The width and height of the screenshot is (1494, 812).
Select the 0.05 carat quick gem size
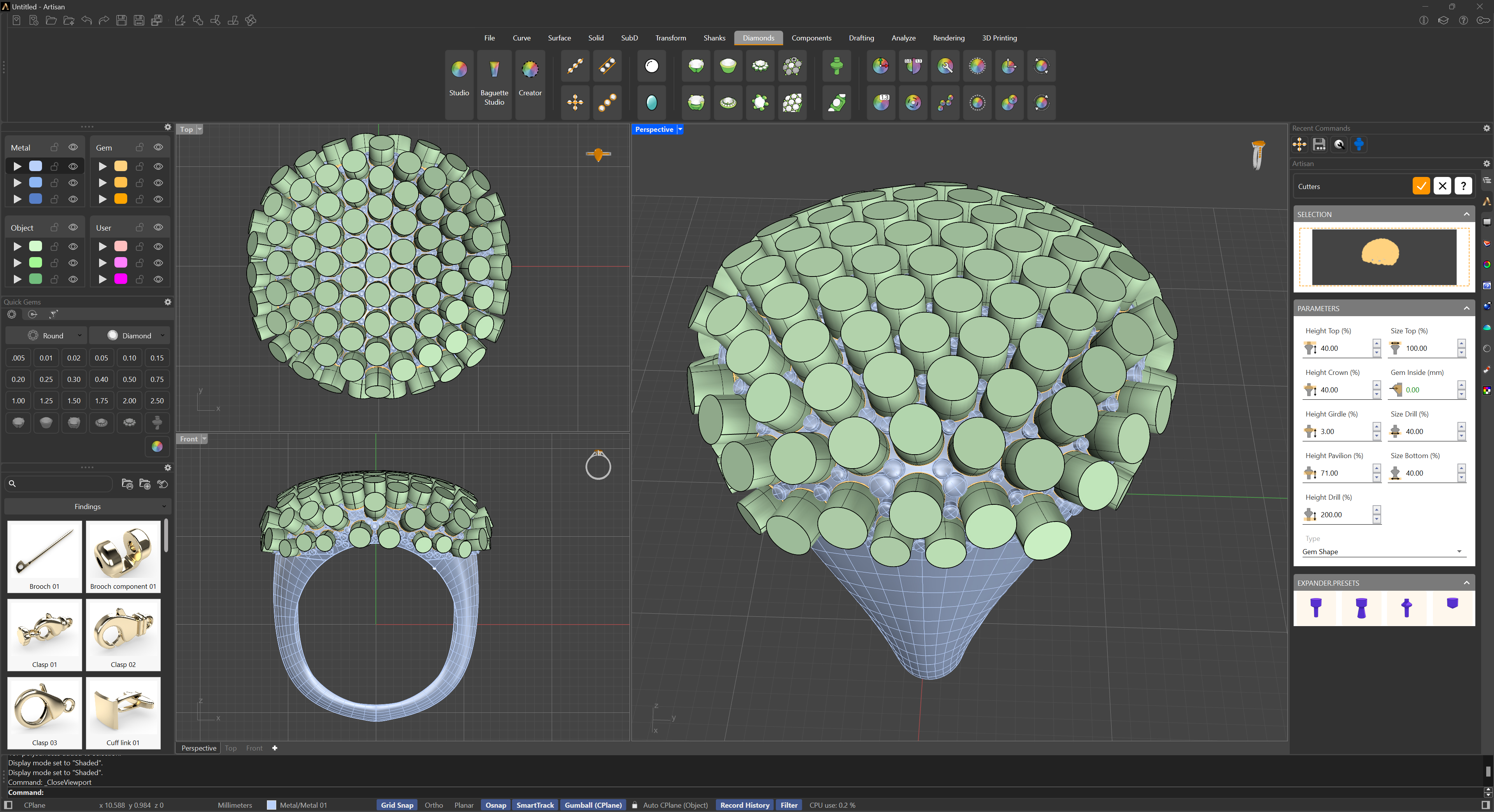(x=102, y=358)
